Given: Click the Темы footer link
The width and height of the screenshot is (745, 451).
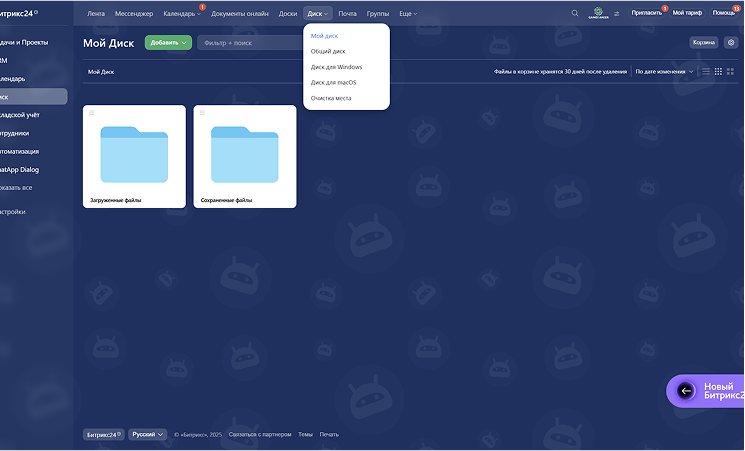Looking at the screenshot, I should click(305, 434).
